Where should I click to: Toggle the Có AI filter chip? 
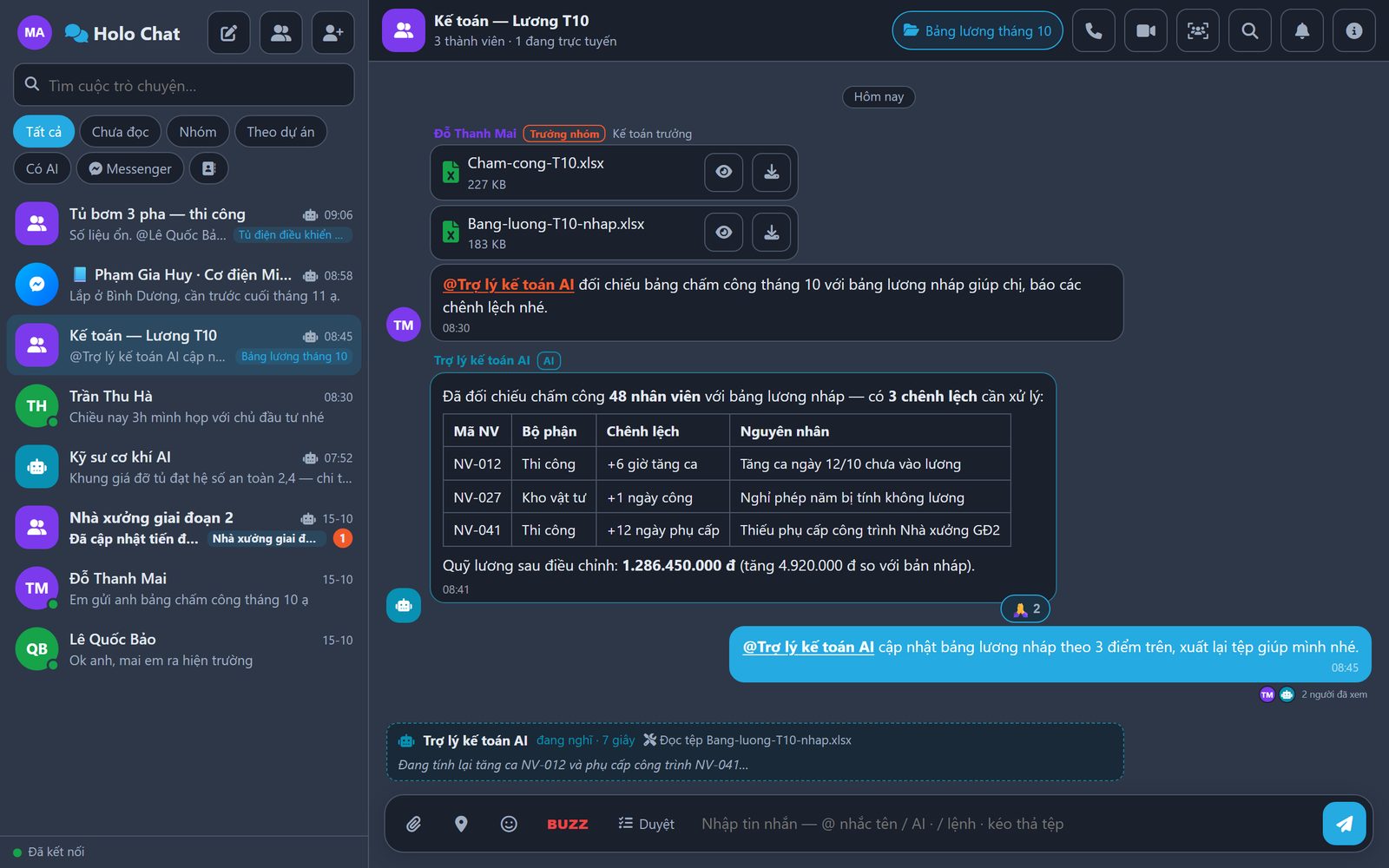[42, 168]
